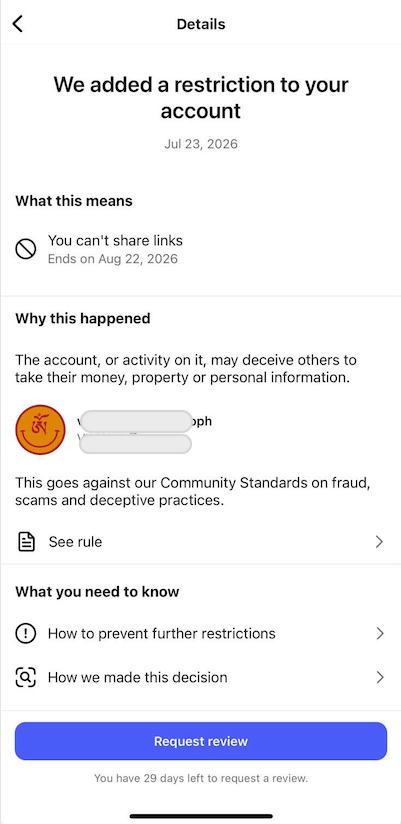Tap the orange smiley profile avatar

coord(40,429)
